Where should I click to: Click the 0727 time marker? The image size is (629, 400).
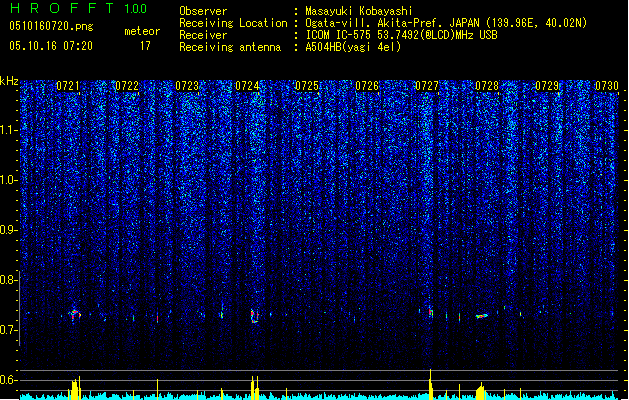pos(427,86)
